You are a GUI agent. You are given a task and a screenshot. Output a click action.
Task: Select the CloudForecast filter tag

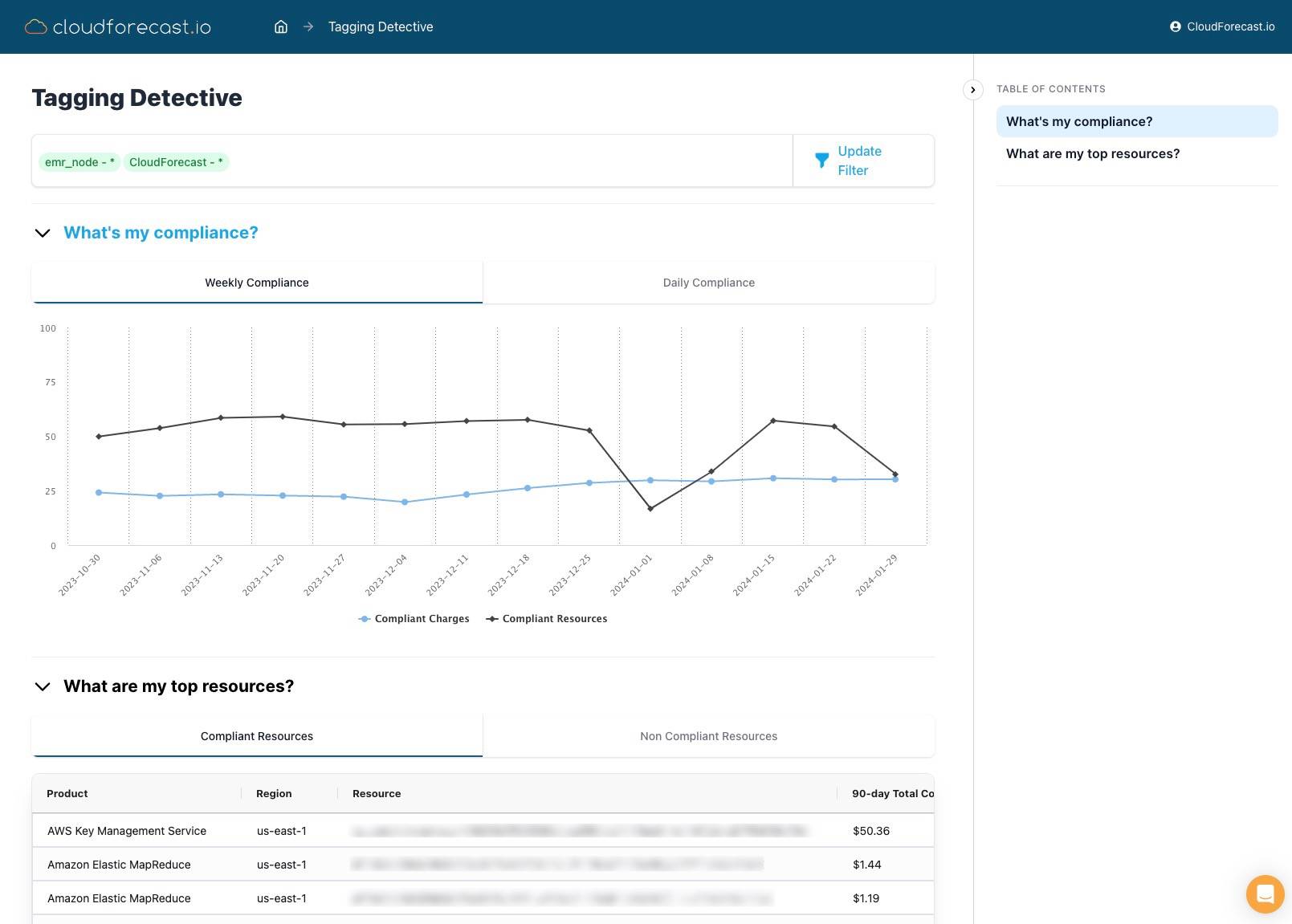pyautogui.click(x=176, y=162)
